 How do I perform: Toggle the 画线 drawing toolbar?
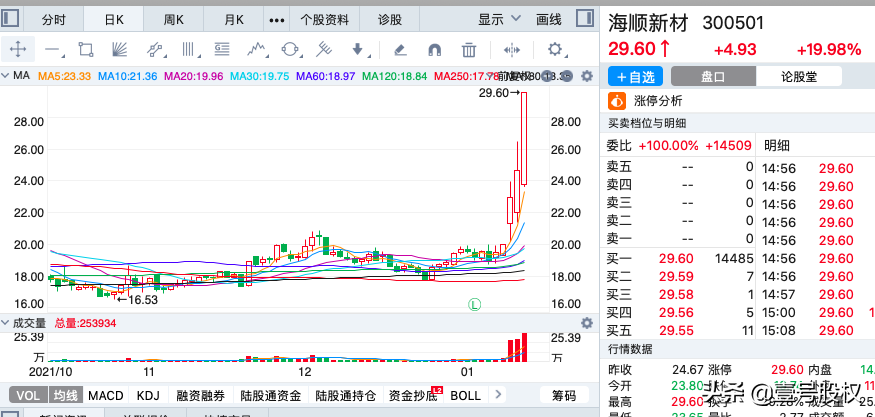548,20
